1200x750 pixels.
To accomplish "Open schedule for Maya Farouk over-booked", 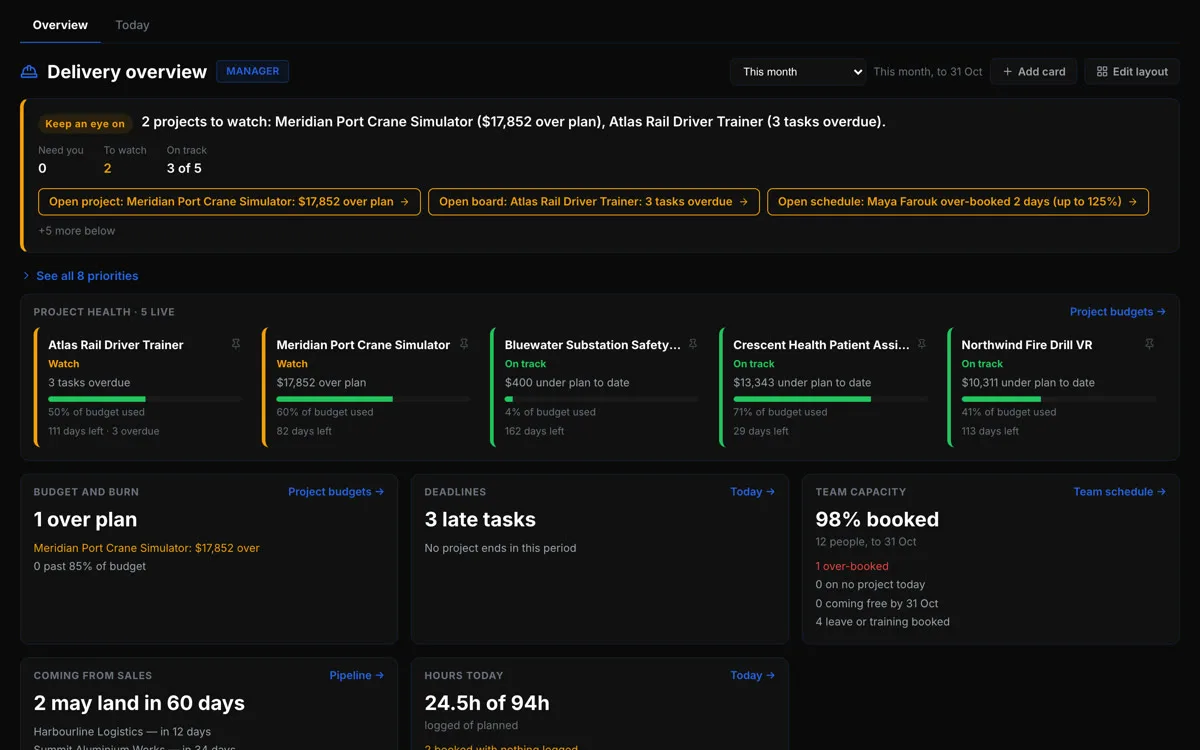I will (x=958, y=202).
